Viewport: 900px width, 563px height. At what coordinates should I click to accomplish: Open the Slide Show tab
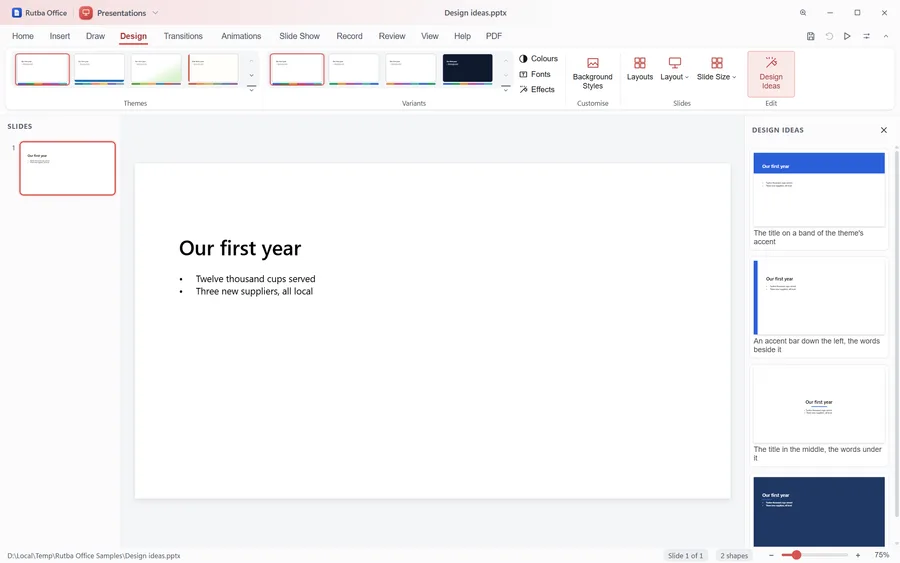tap(299, 36)
